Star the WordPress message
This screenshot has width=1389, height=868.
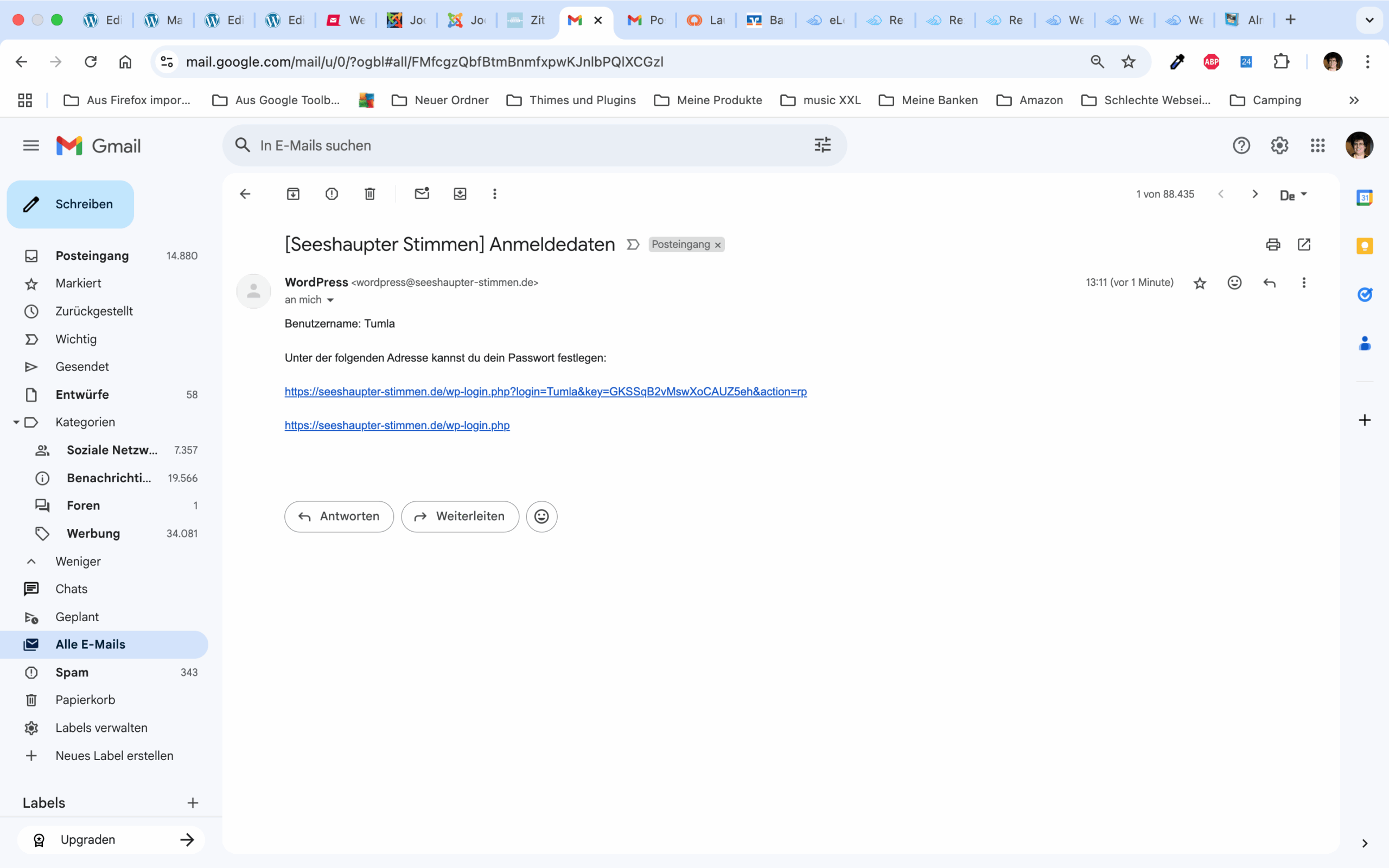[x=1200, y=283]
